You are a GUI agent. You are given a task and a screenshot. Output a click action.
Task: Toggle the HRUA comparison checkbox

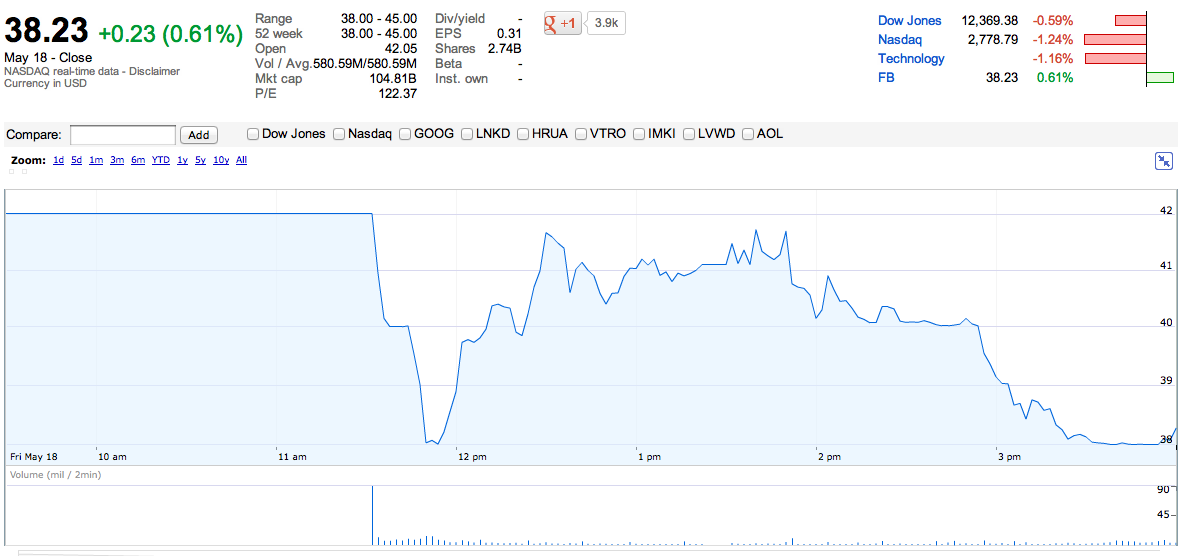523,134
